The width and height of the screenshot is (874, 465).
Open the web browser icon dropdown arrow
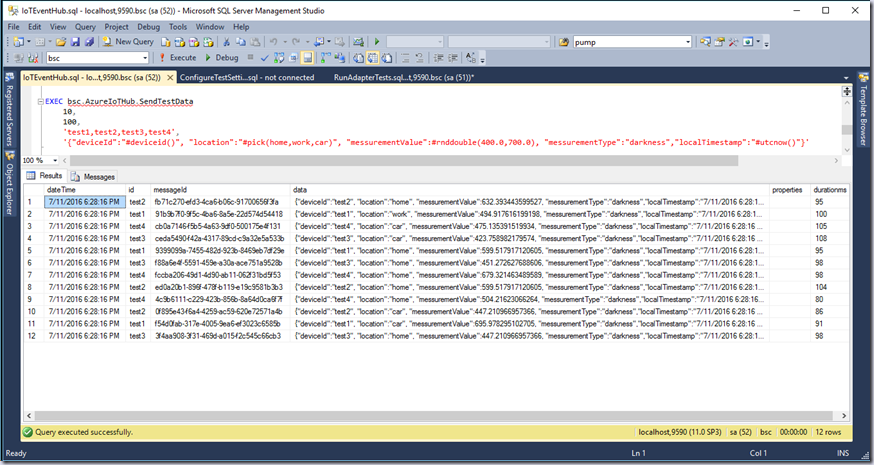pyautogui.click(x=759, y=42)
